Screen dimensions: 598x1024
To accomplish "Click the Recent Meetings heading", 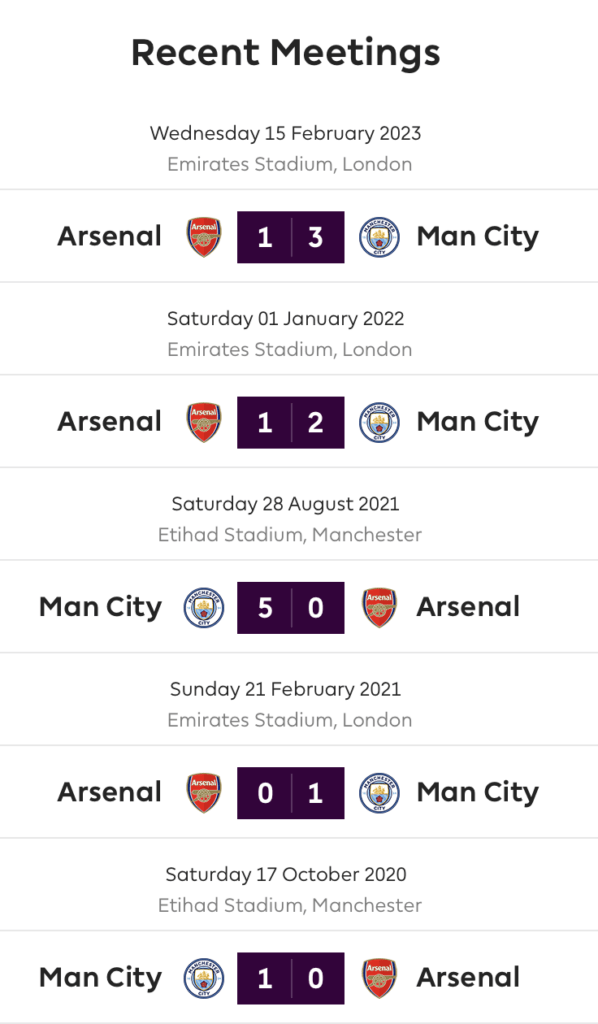I will (x=286, y=53).
